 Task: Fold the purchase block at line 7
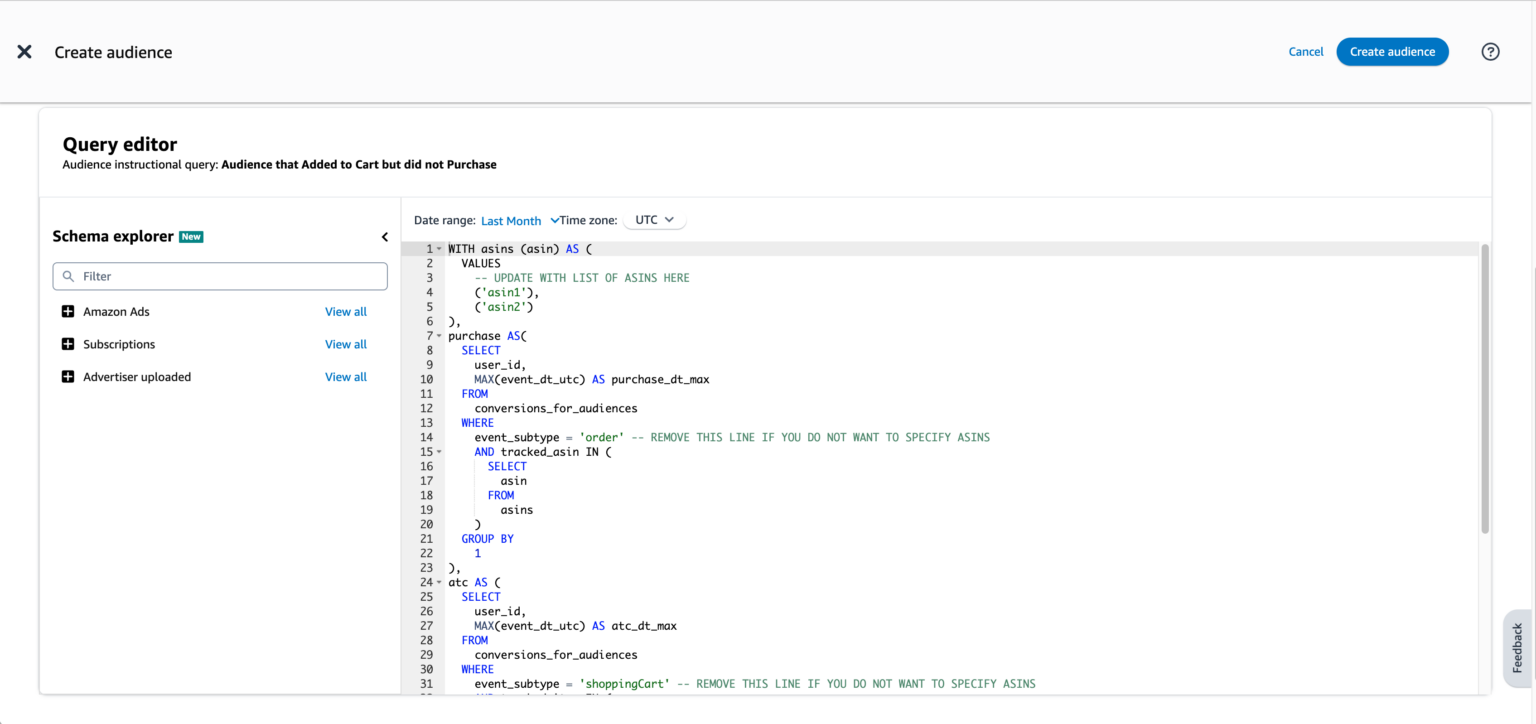click(x=439, y=336)
